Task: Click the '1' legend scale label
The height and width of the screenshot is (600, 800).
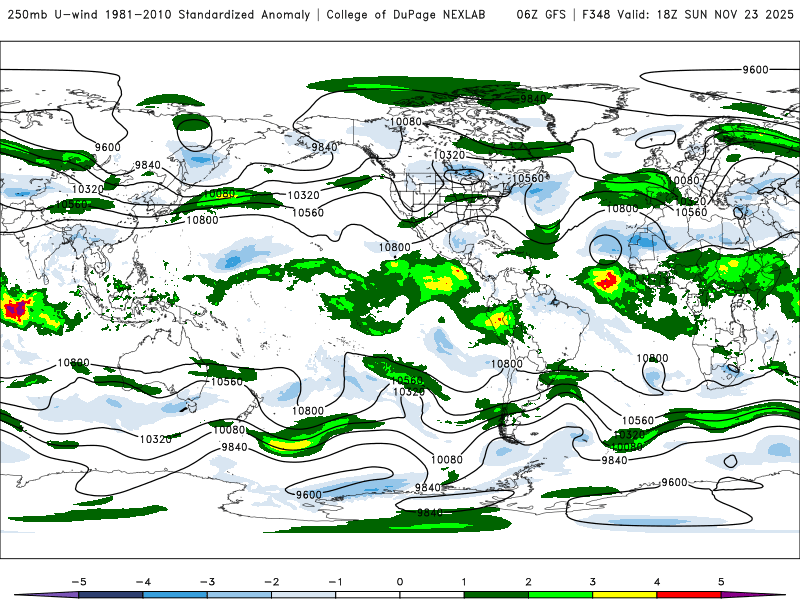Action: click(x=464, y=582)
